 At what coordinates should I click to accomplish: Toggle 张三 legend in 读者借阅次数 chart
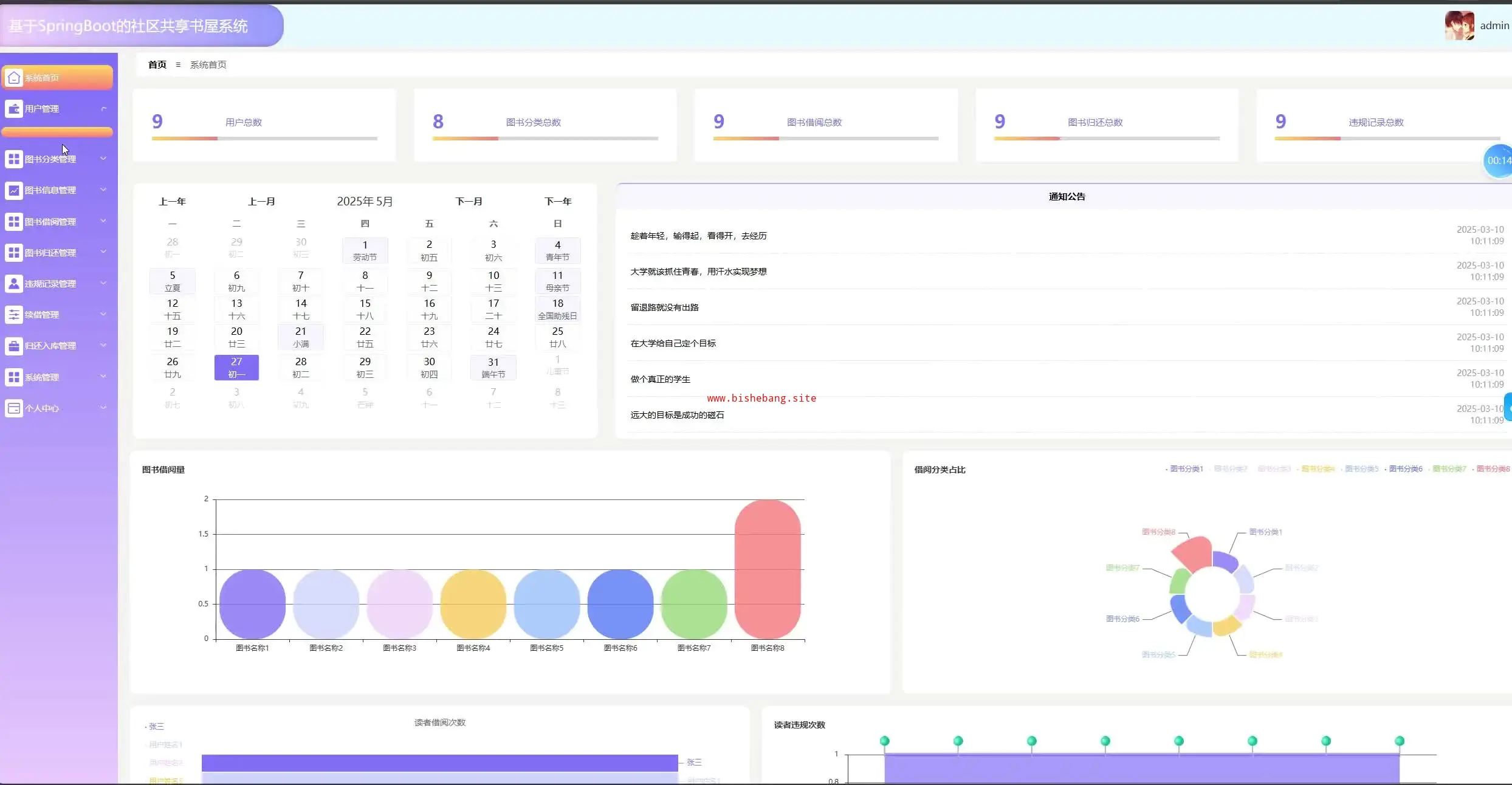point(156,726)
